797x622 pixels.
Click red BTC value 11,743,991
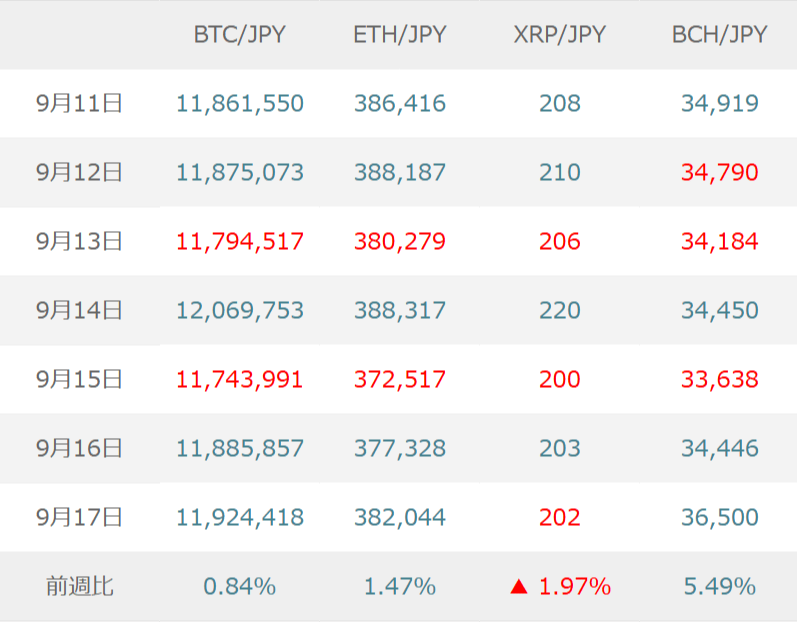239,380
